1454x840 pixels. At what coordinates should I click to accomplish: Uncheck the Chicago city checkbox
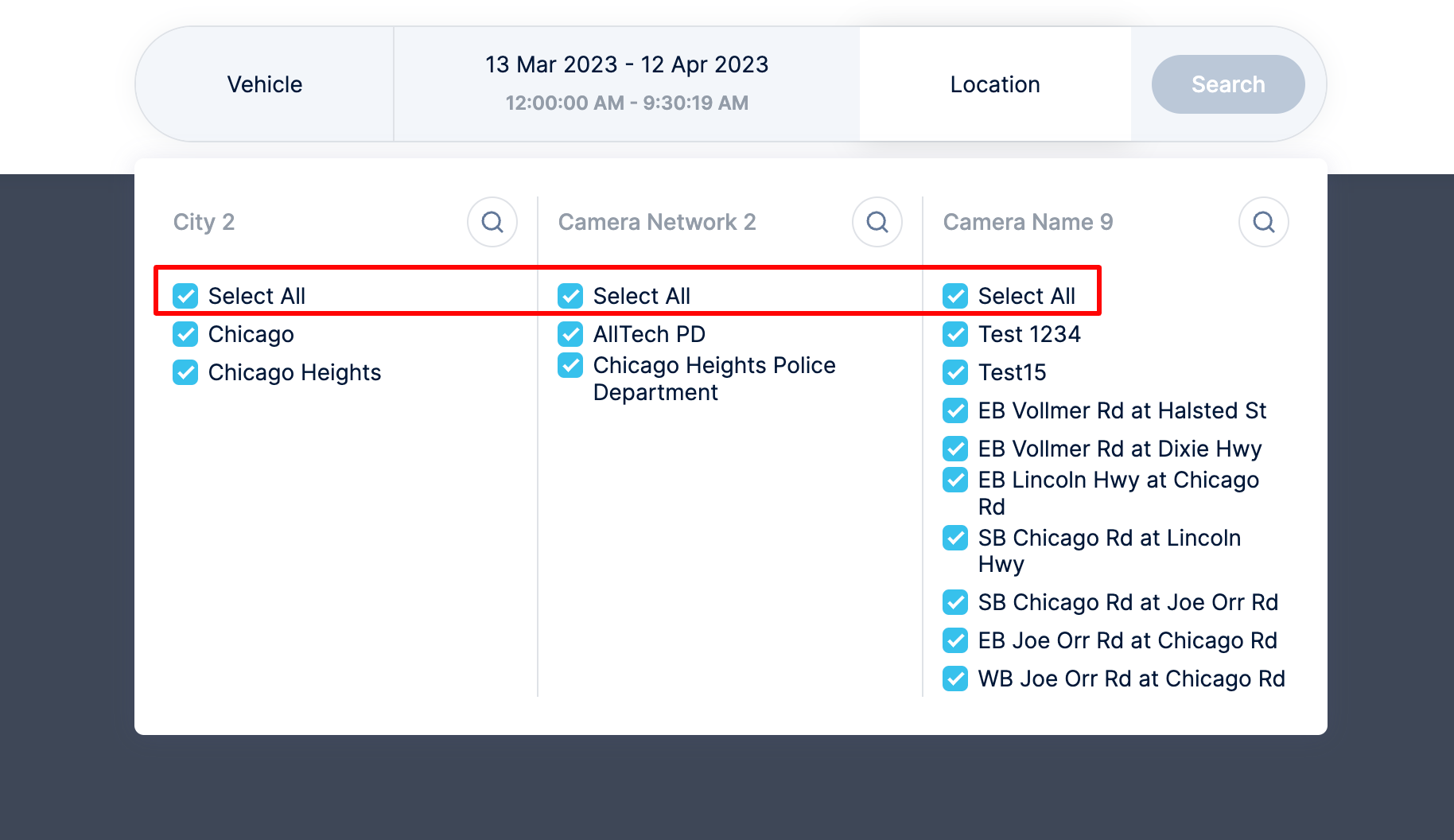click(185, 334)
